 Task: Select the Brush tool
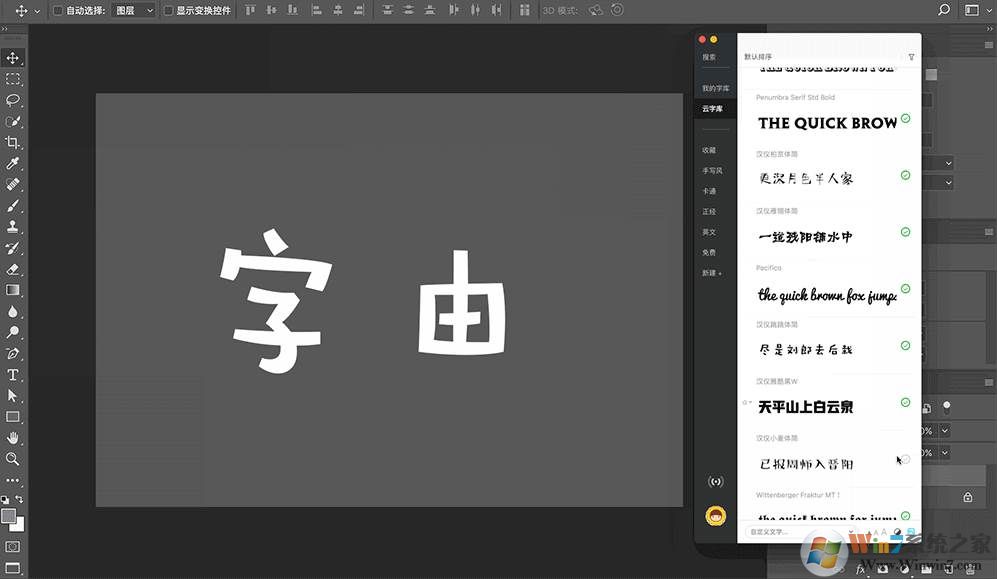pos(13,206)
